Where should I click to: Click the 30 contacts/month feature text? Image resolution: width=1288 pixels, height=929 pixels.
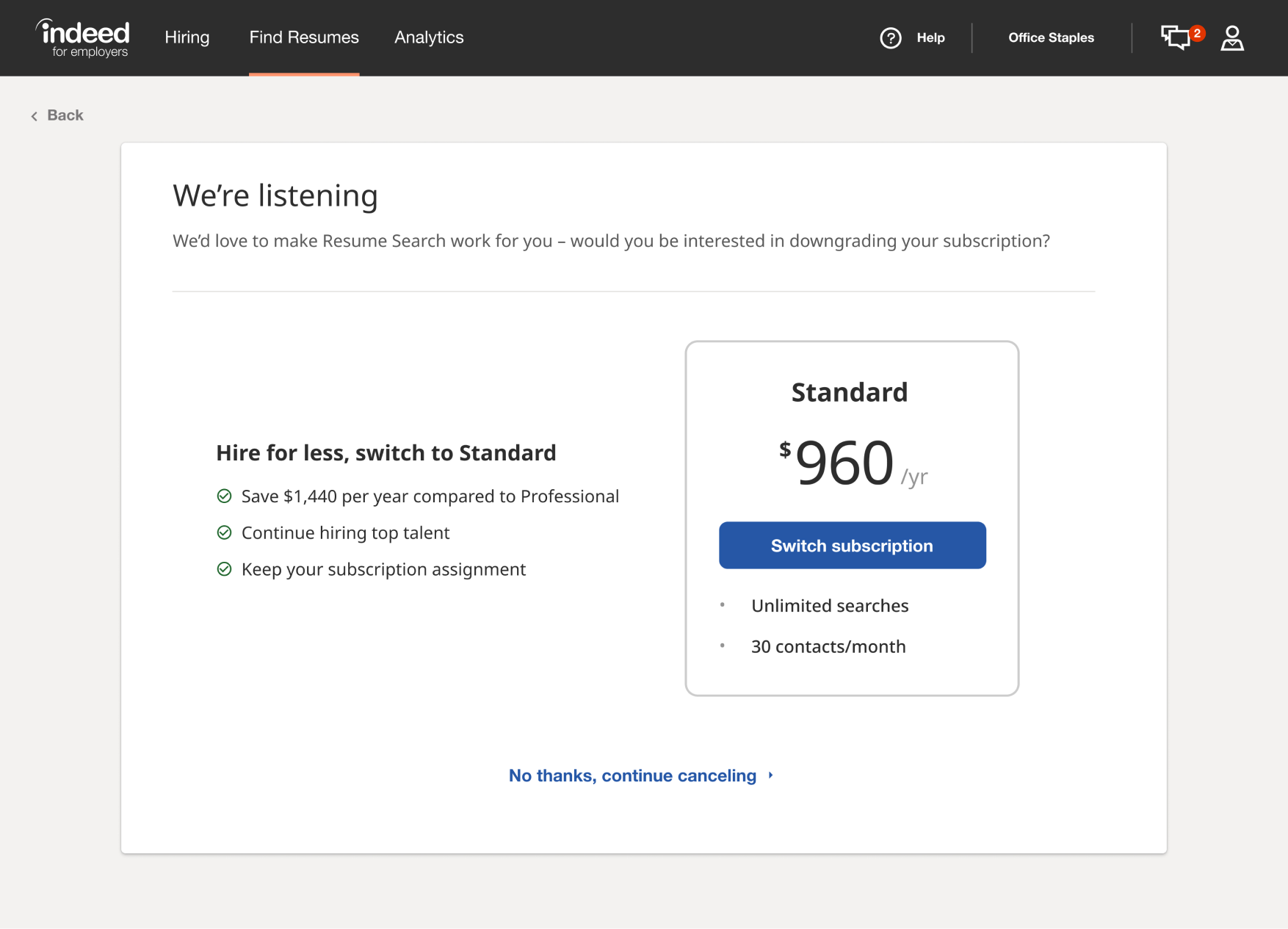coord(828,647)
